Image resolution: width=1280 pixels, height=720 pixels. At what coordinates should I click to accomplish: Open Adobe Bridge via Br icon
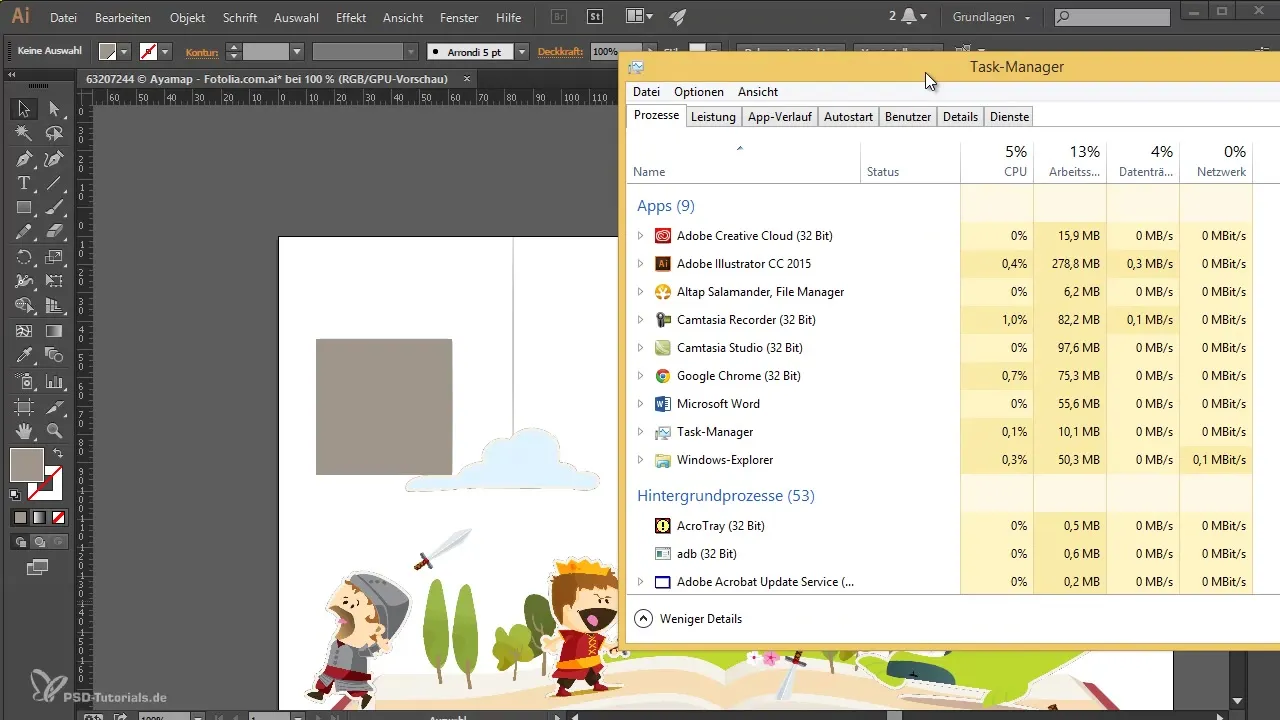click(560, 17)
